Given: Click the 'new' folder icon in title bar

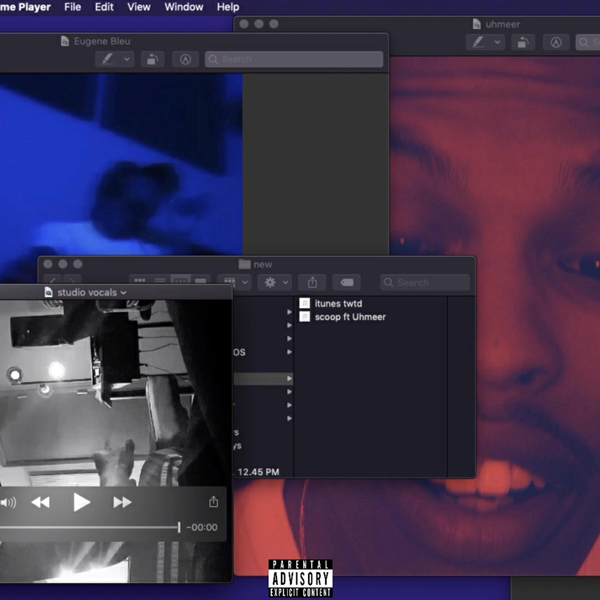Looking at the screenshot, I should click(x=245, y=264).
